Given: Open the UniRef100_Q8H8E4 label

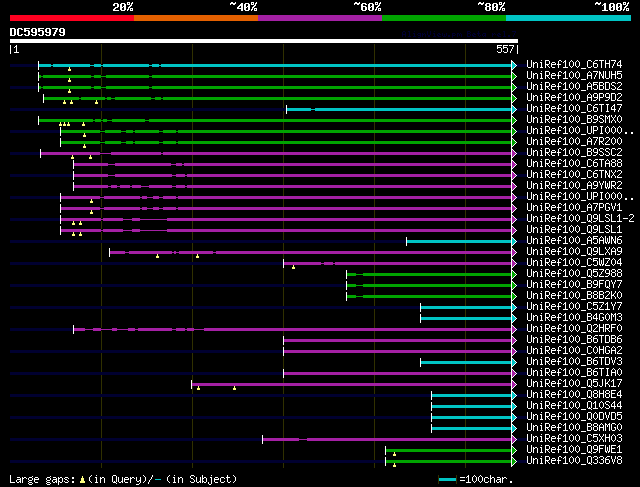Looking at the screenshot, I should pyautogui.click(x=574, y=395).
